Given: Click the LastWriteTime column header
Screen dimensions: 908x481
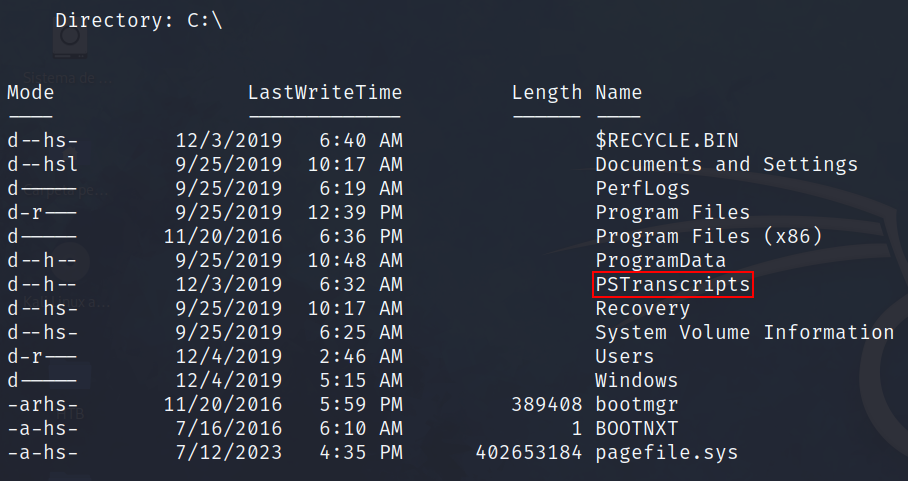Looking at the screenshot, I should [324, 93].
